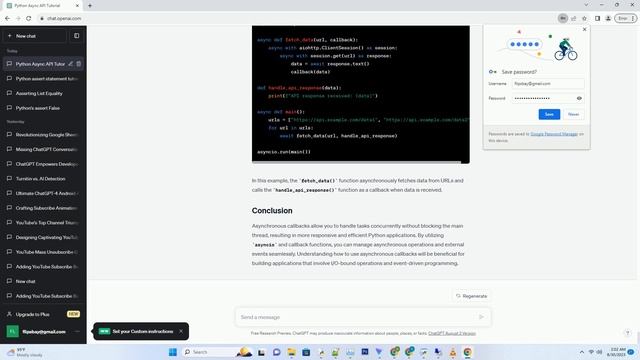Open YouTube's Top Channel chat
Image resolution: width=640 pixels, height=360 pixels.
43,223
